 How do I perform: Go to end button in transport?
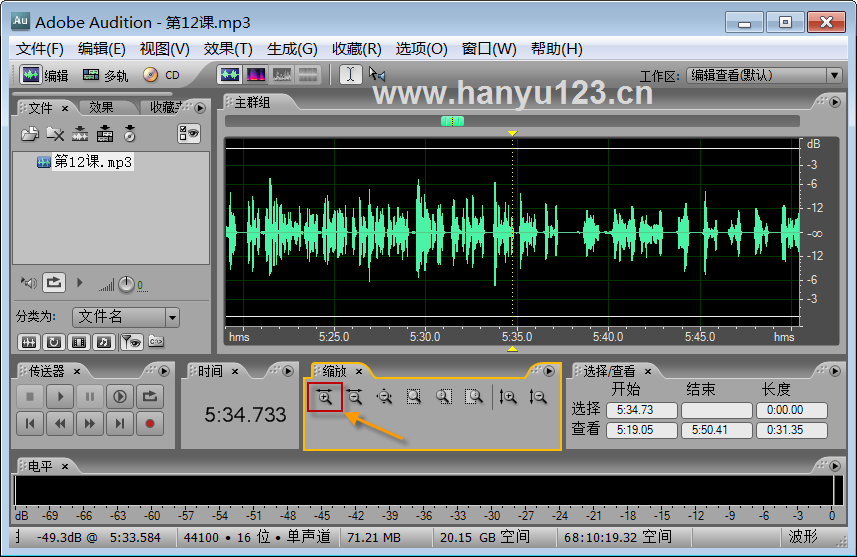[120, 424]
